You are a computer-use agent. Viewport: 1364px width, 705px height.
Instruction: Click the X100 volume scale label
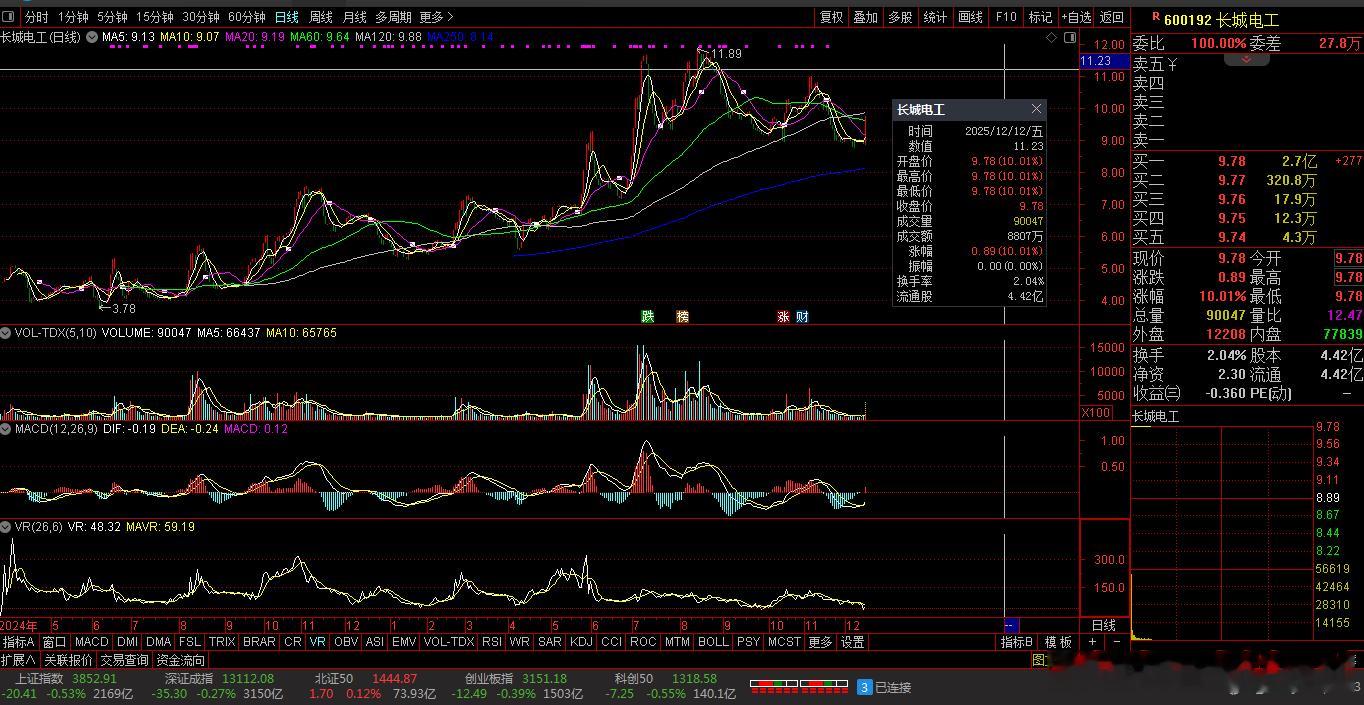pyautogui.click(x=1096, y=413)
